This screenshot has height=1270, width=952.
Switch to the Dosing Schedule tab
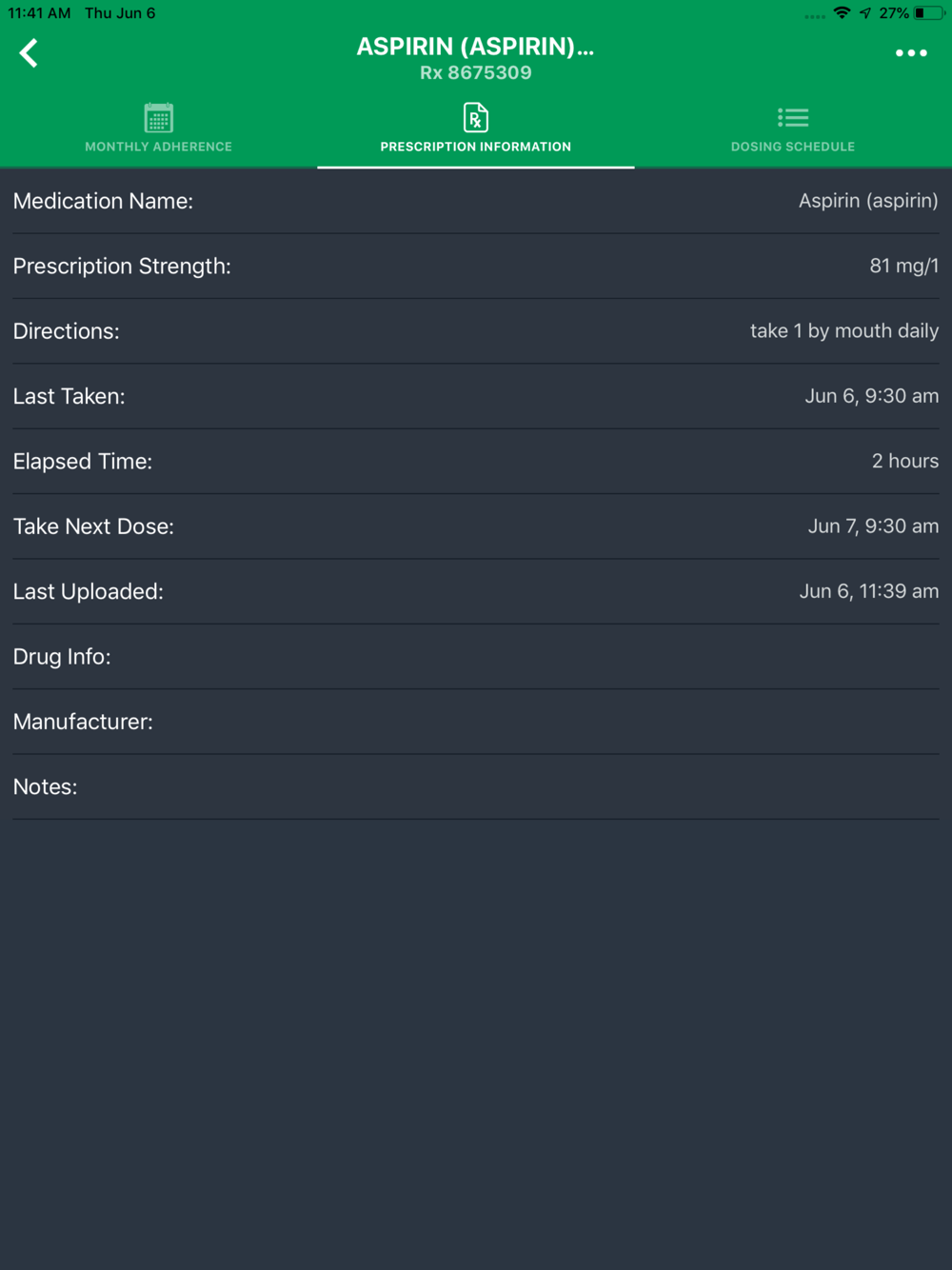[793, 128]
